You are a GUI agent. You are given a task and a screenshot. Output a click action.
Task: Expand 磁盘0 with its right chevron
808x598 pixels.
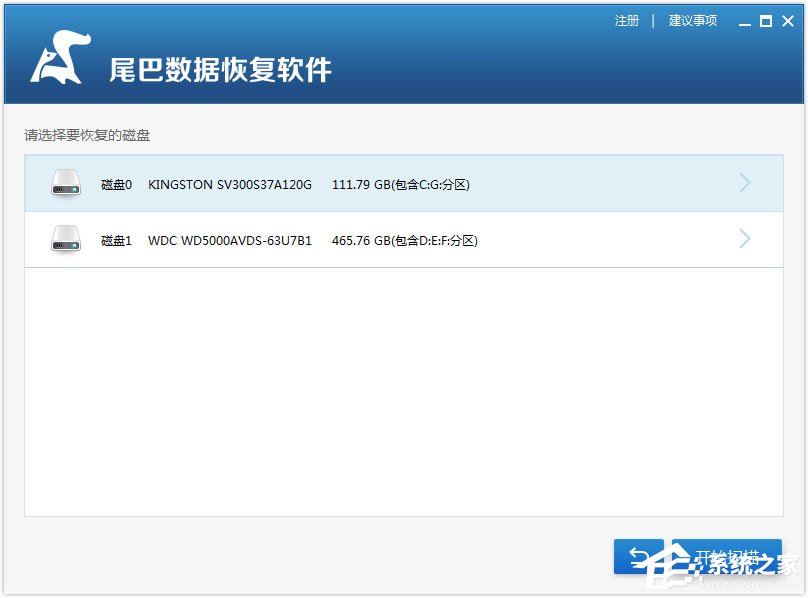[x=744, y=183]
